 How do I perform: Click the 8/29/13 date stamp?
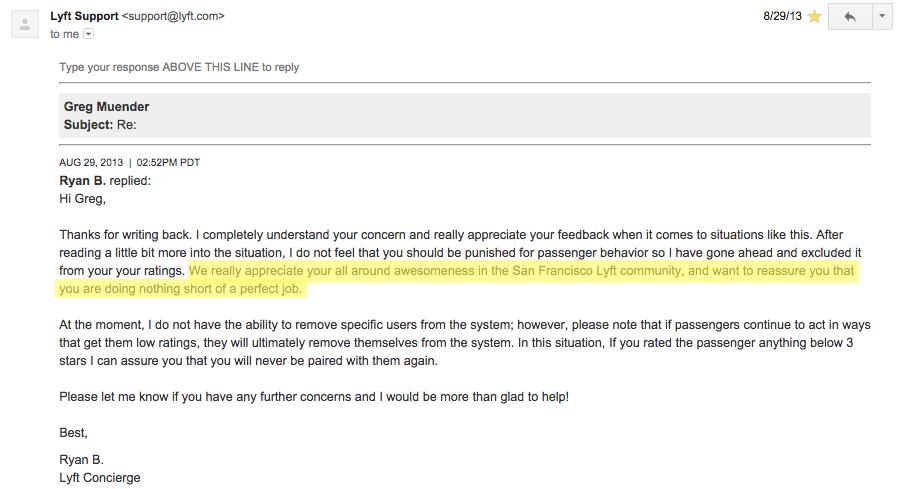[782, 16]
